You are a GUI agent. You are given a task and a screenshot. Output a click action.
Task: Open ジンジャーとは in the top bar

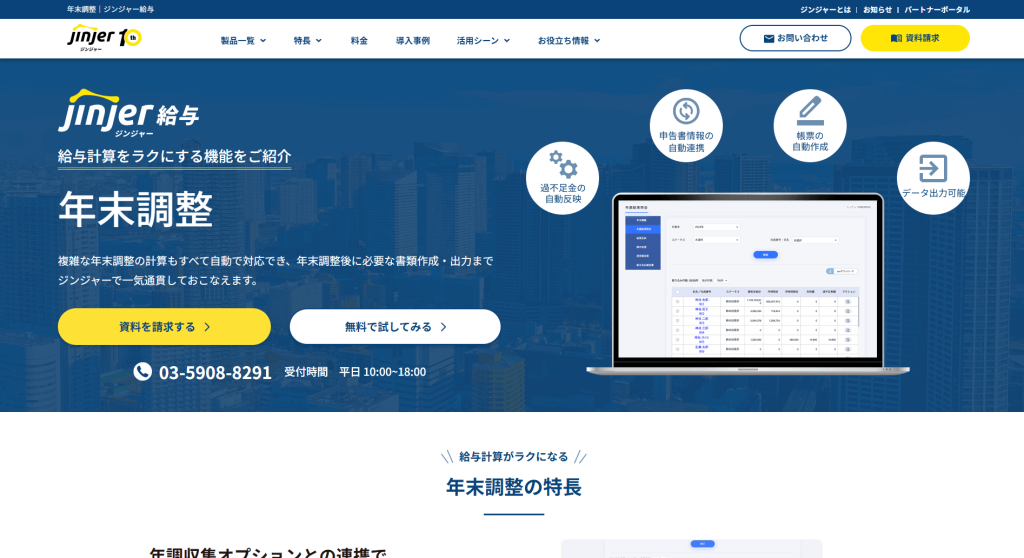coord(825,9)
